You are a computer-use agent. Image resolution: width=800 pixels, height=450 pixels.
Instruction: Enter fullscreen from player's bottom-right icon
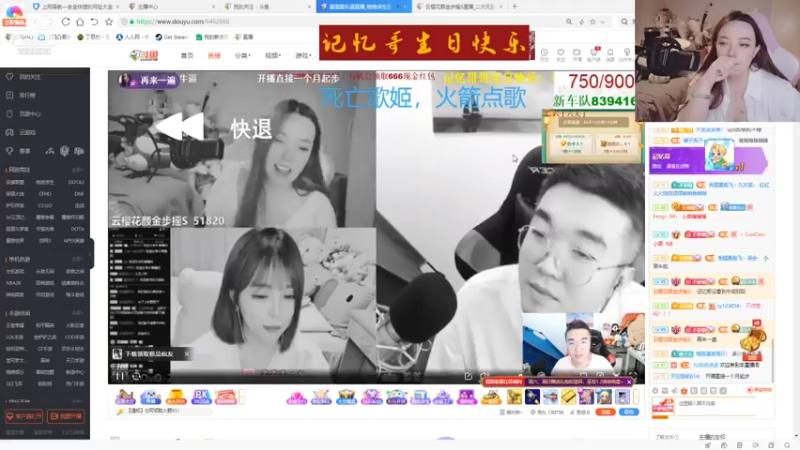pyautogui.click(x=633, y=376)
